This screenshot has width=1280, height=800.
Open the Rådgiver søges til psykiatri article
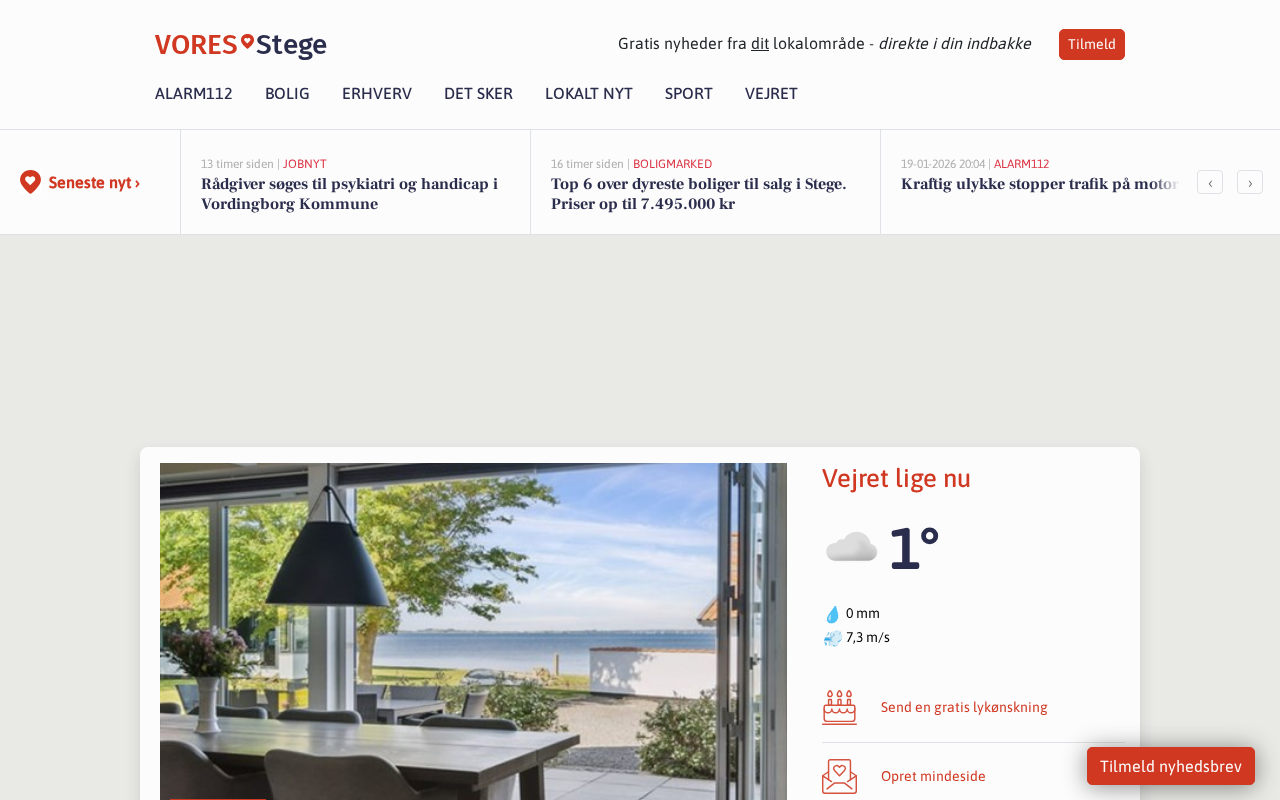click(349, 194)
